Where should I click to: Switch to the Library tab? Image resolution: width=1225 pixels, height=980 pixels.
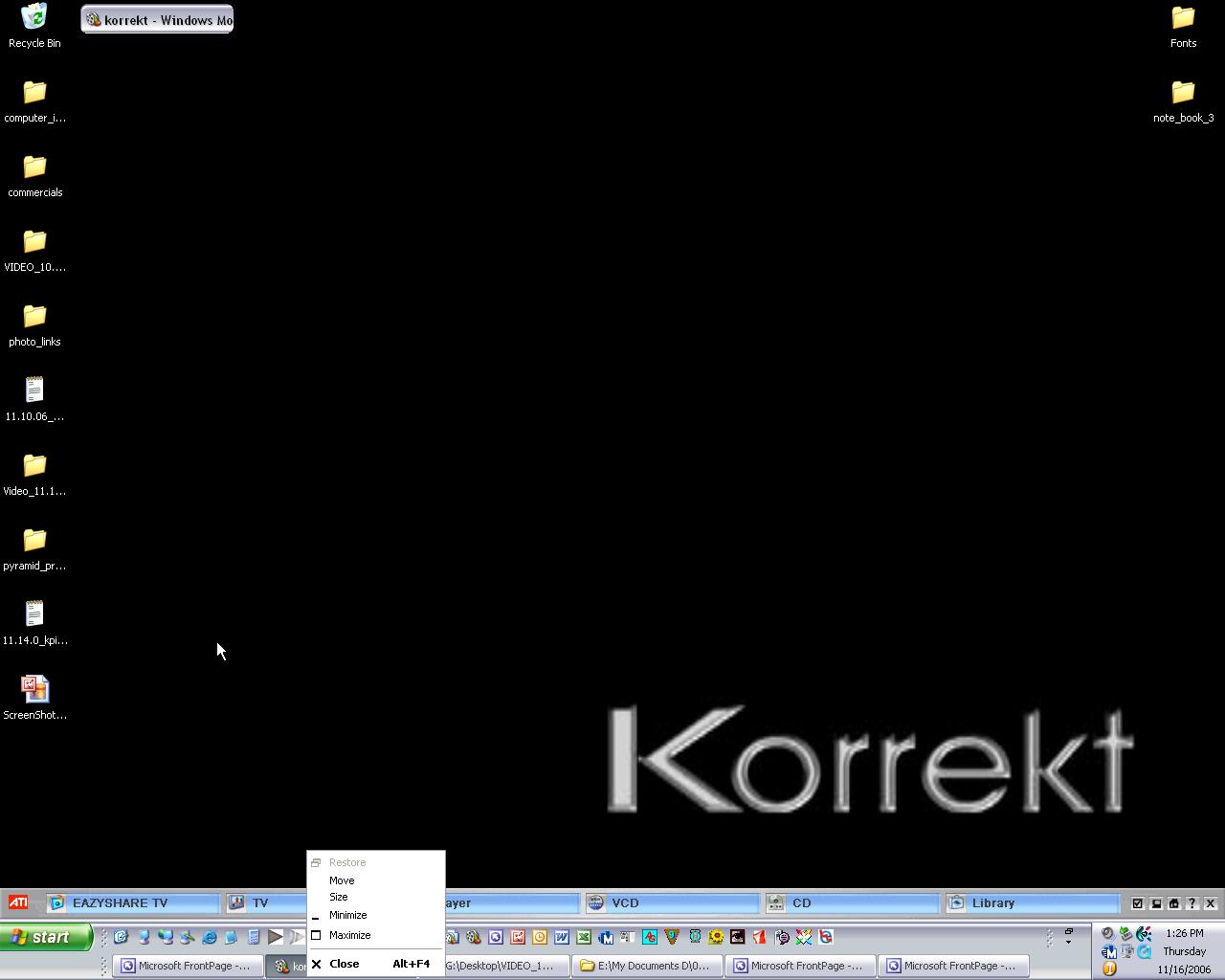point(1032,902)
